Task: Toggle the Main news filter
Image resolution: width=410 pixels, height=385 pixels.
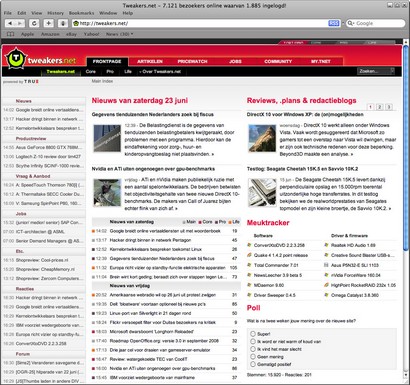Action: (x=189, y=222)
